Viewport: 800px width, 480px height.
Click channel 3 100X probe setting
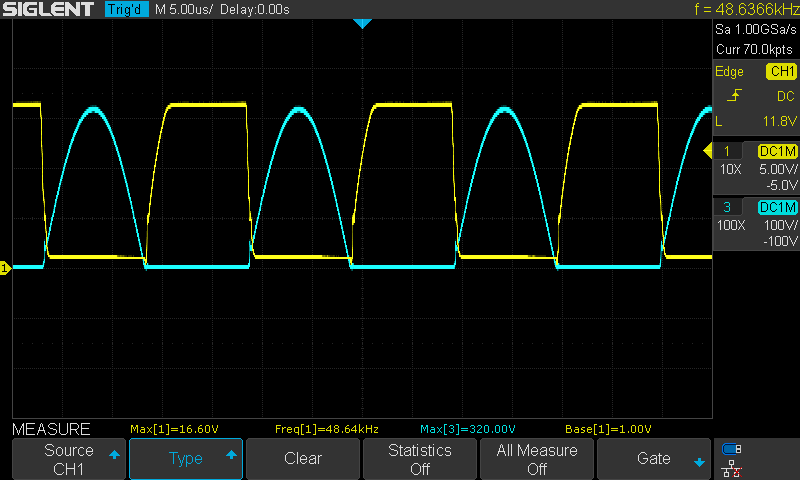pyautogui.click(x=731, y=225)
